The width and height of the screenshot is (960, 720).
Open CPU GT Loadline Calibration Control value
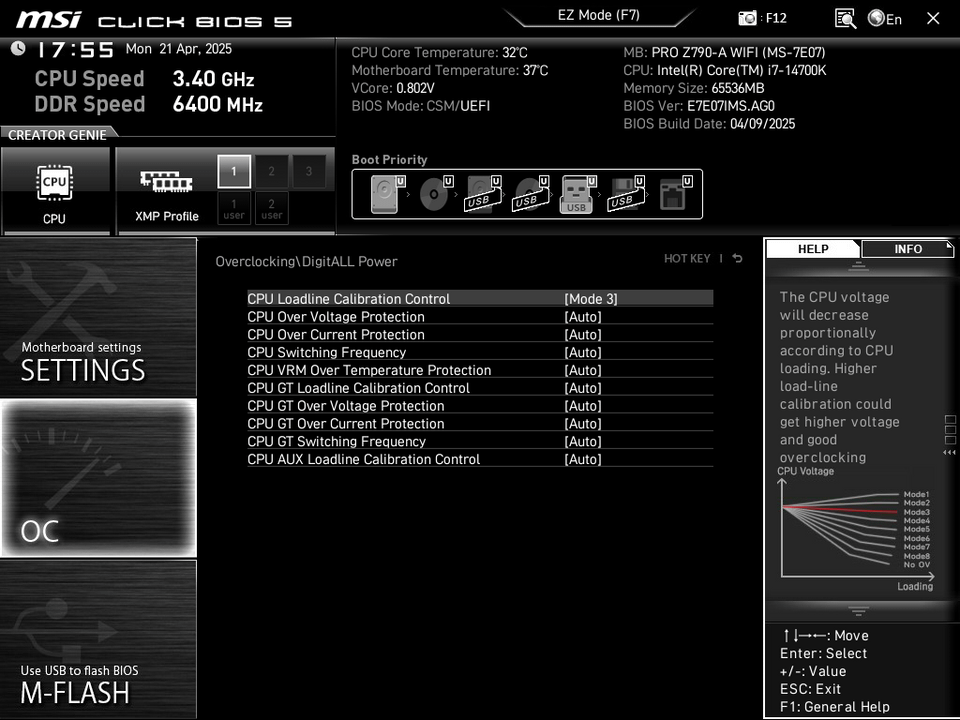pos(583,388)
